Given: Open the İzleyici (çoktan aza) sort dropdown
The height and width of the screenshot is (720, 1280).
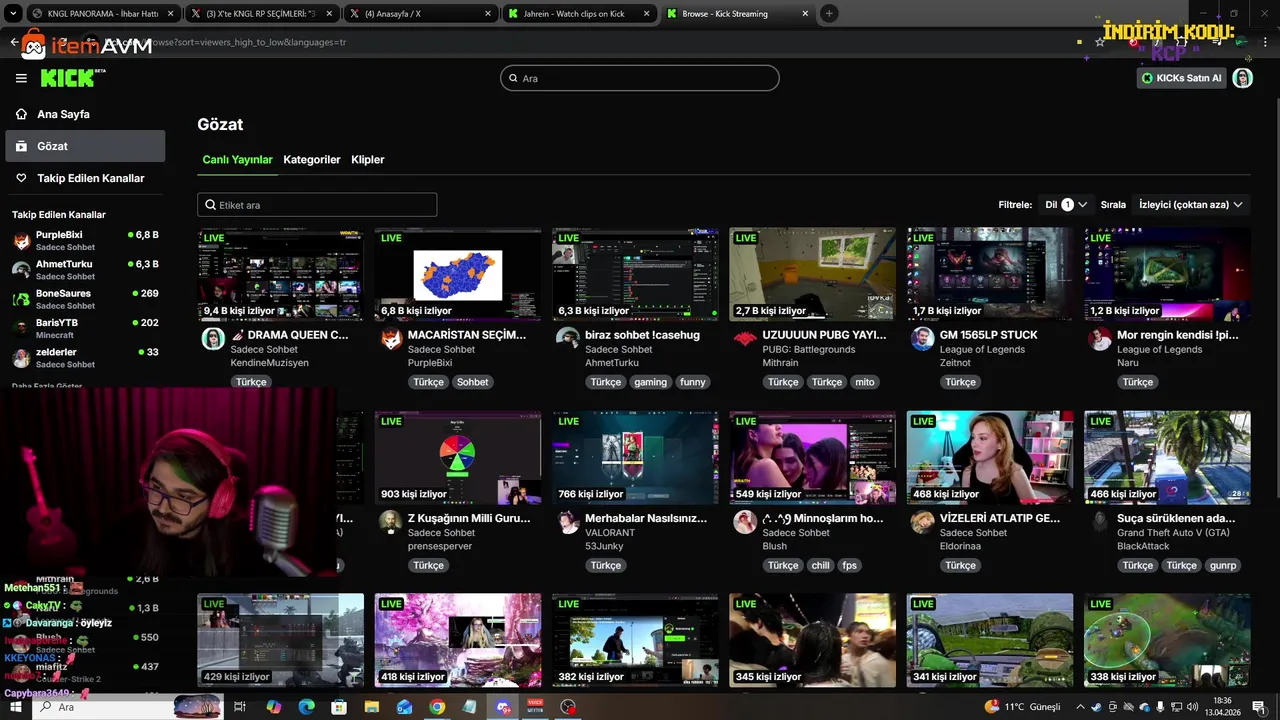Looking at the screenshot, I should [1191, 204].
